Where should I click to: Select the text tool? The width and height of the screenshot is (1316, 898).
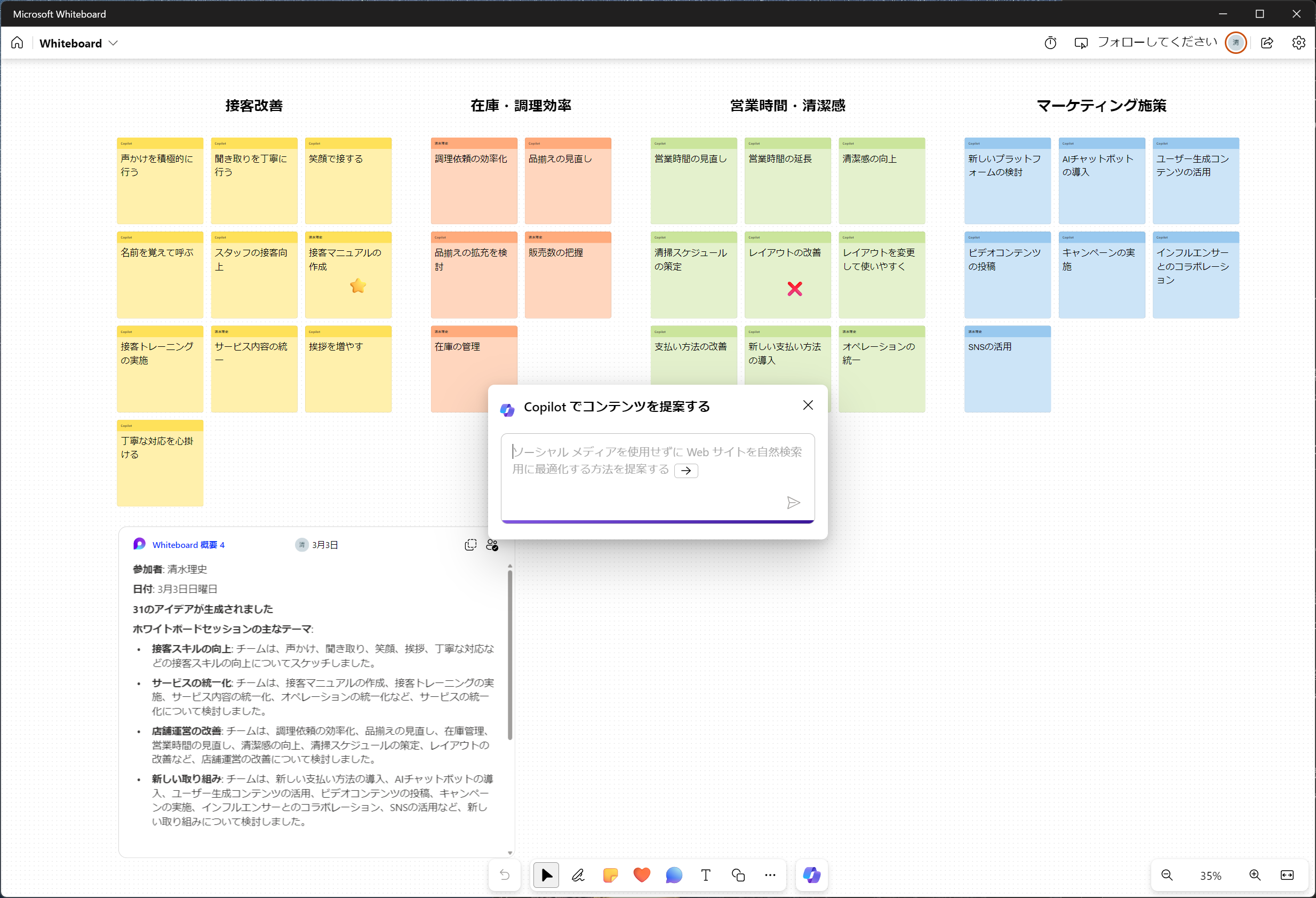(x=706, y=876)
